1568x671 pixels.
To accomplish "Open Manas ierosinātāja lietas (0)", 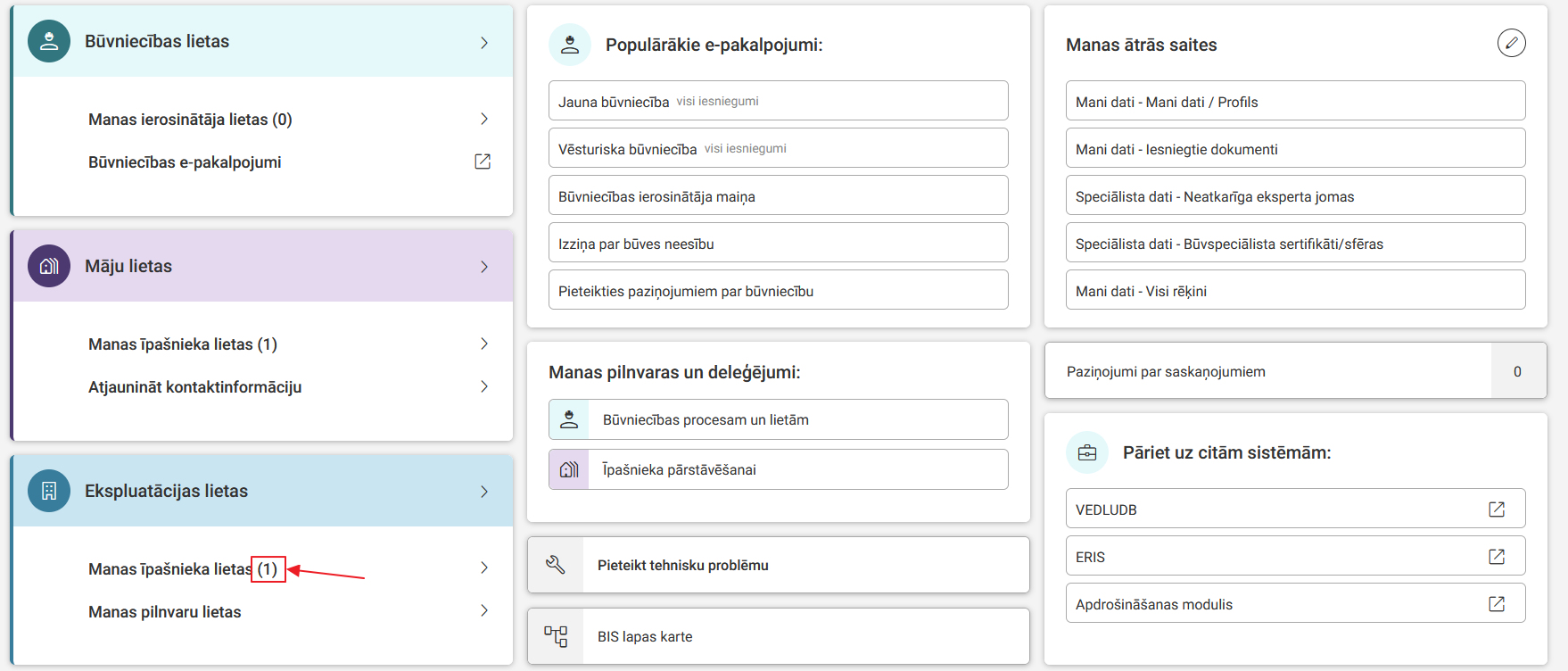I will tap(190, 120).
